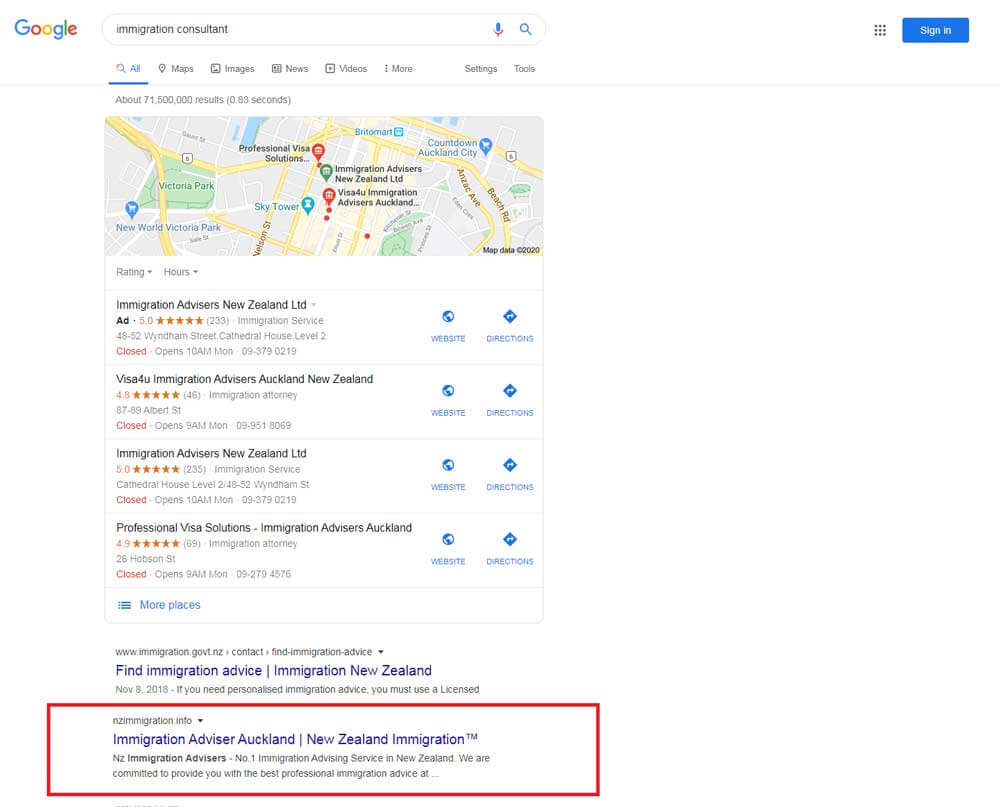This screenshot has height=807, width=1000.
Task: Click Website globe for the Immigration Advisers ad
Action: [448, 317]
